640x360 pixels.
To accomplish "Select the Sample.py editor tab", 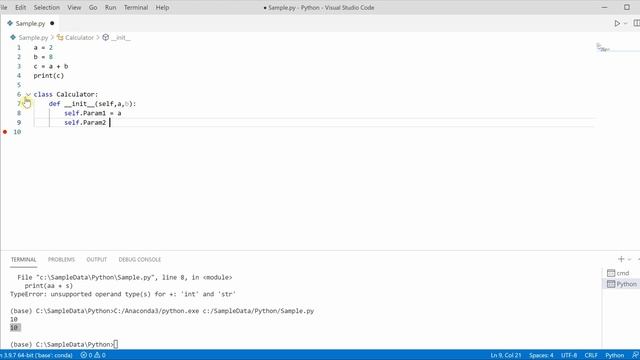I will pos(30,24).
